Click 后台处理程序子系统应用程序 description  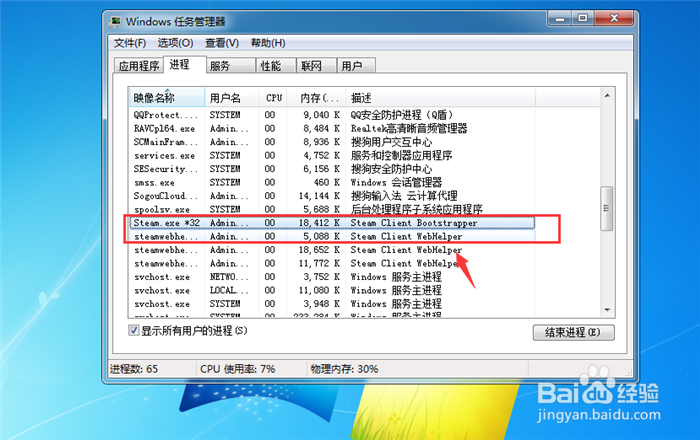pos(417,209)
